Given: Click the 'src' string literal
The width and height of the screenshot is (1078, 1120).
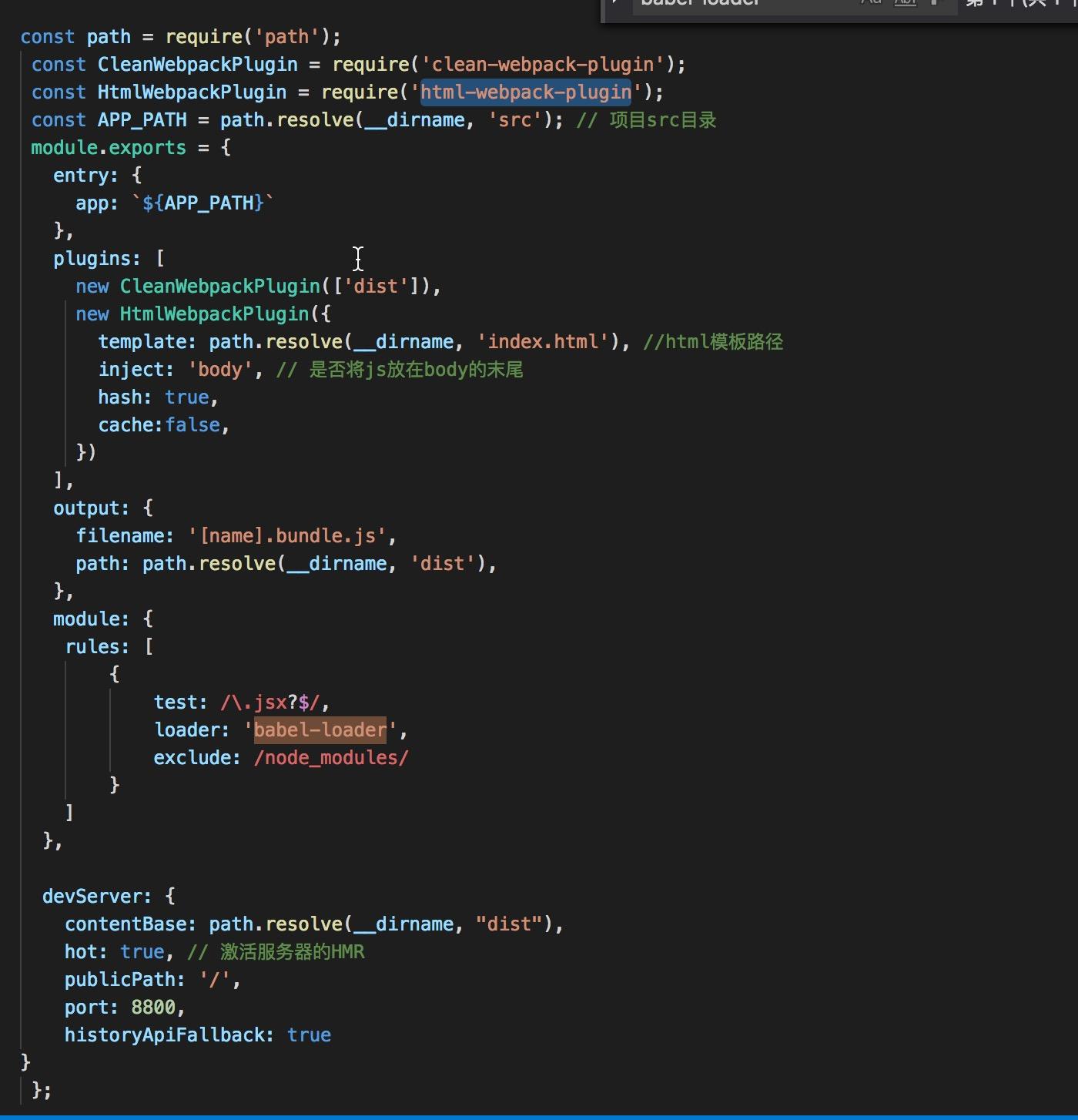Looking at the screenshot, I should click(515, 120).
